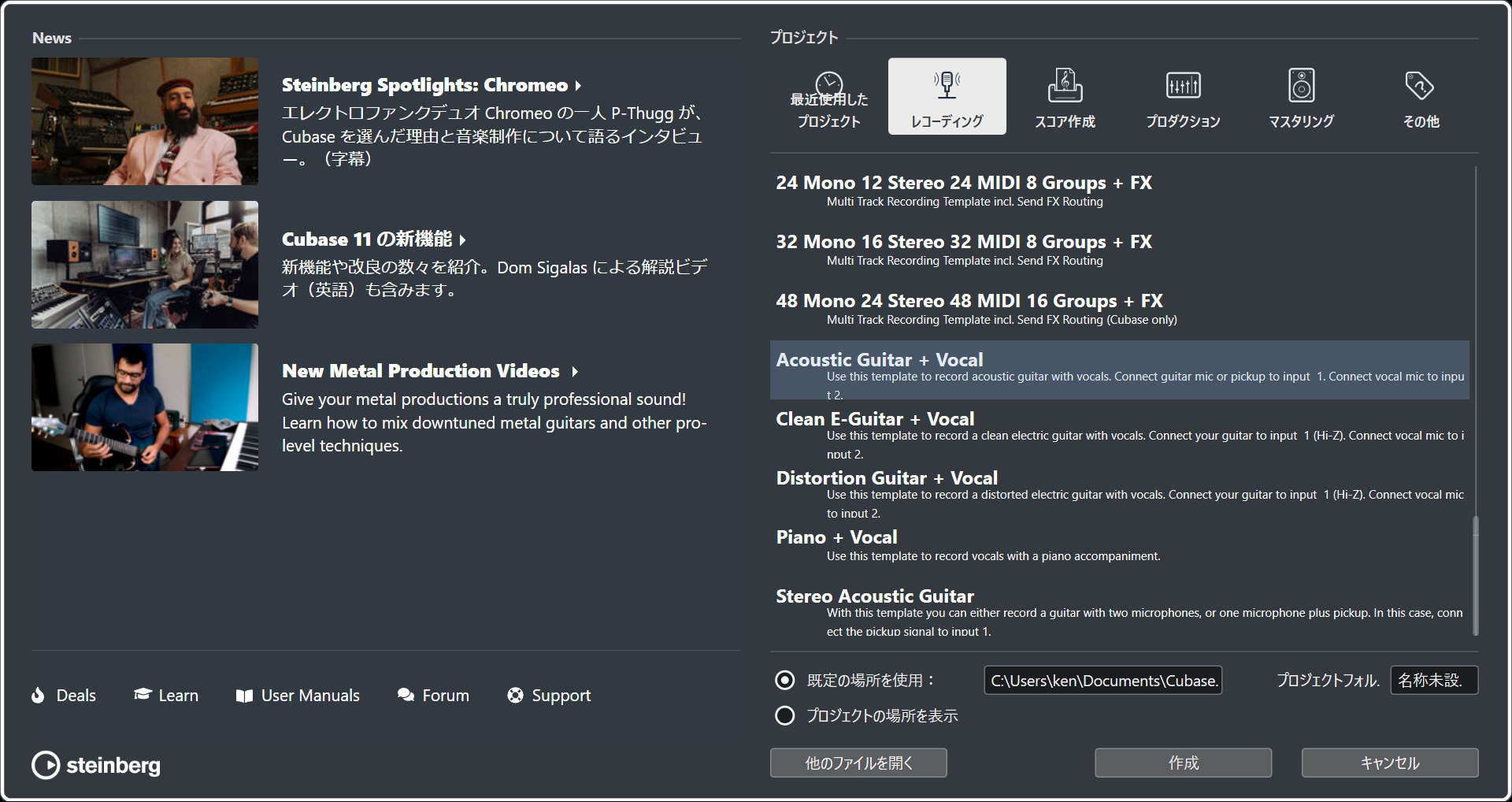Switch to the プロダクション tab label
The image size is (1512, 802).
click(x=1183, y=121)
